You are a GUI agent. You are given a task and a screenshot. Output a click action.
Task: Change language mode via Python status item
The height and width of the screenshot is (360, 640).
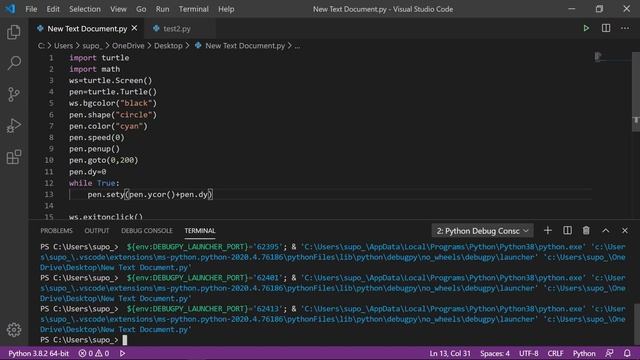tap(584, 353)
